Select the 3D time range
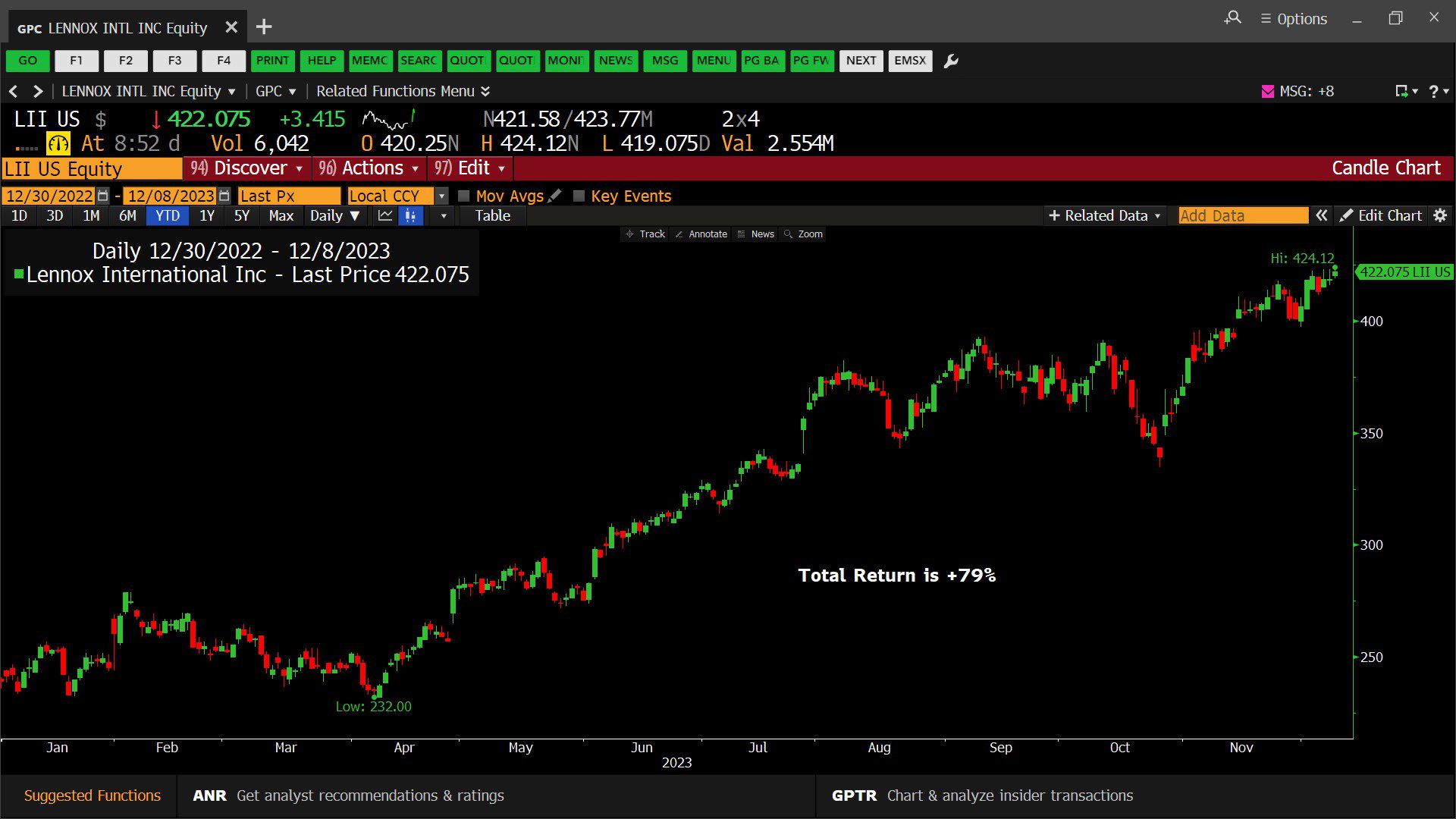 [x=55, y=215]
